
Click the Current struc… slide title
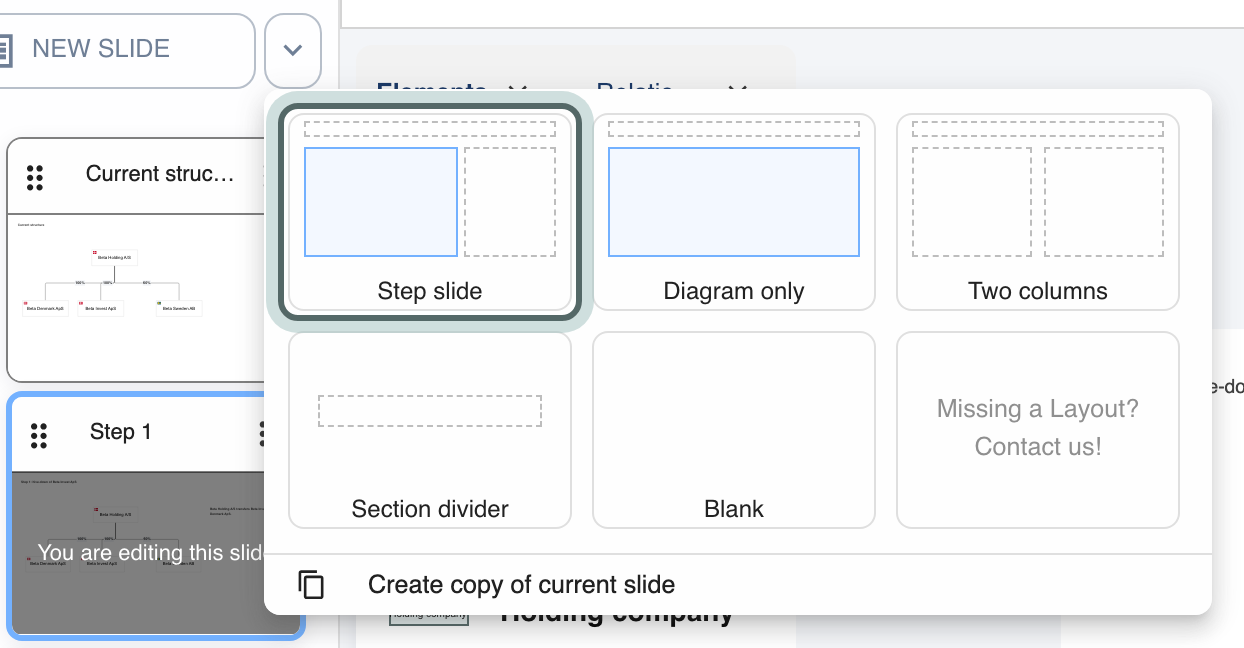pos(160,174)
